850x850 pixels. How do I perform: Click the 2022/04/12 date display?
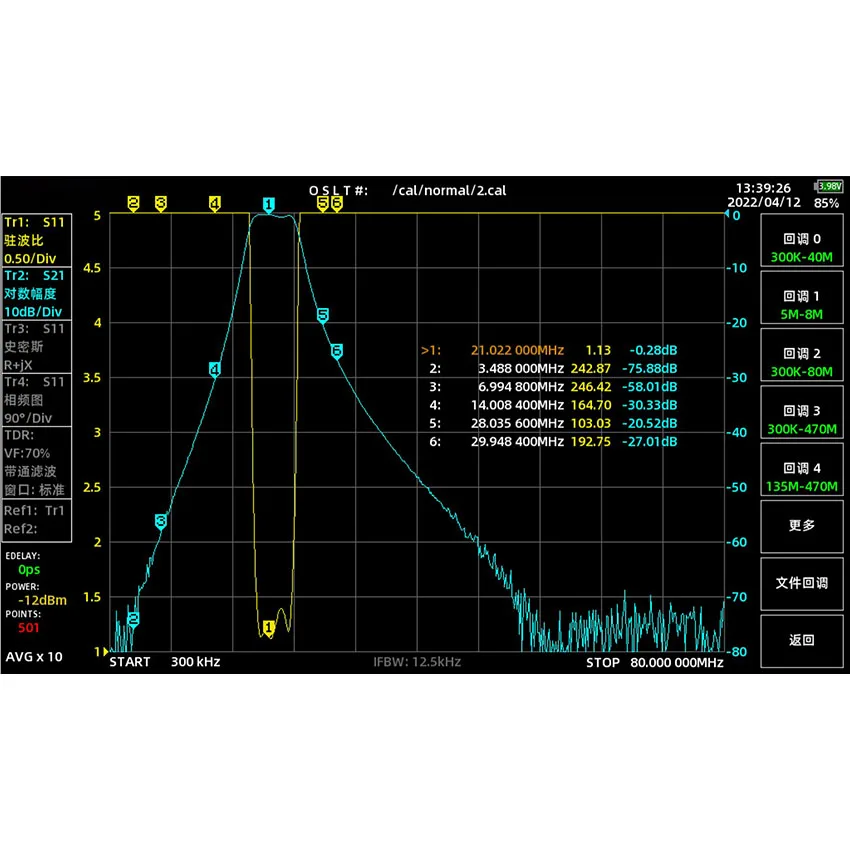tap(764, 202)
